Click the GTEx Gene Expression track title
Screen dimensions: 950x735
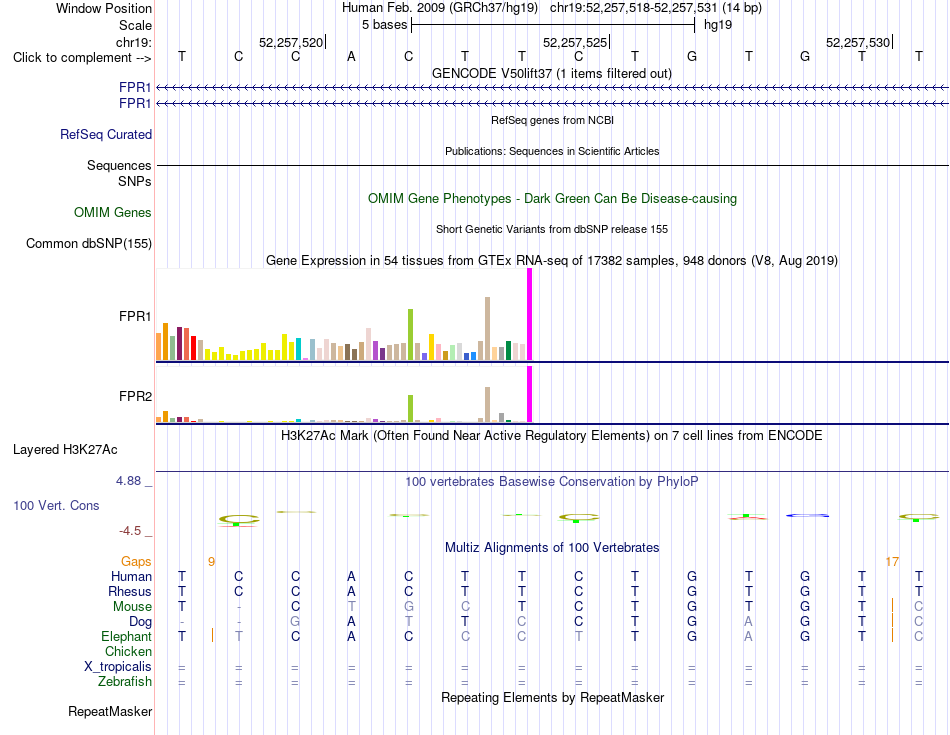(x=552, y=261)
